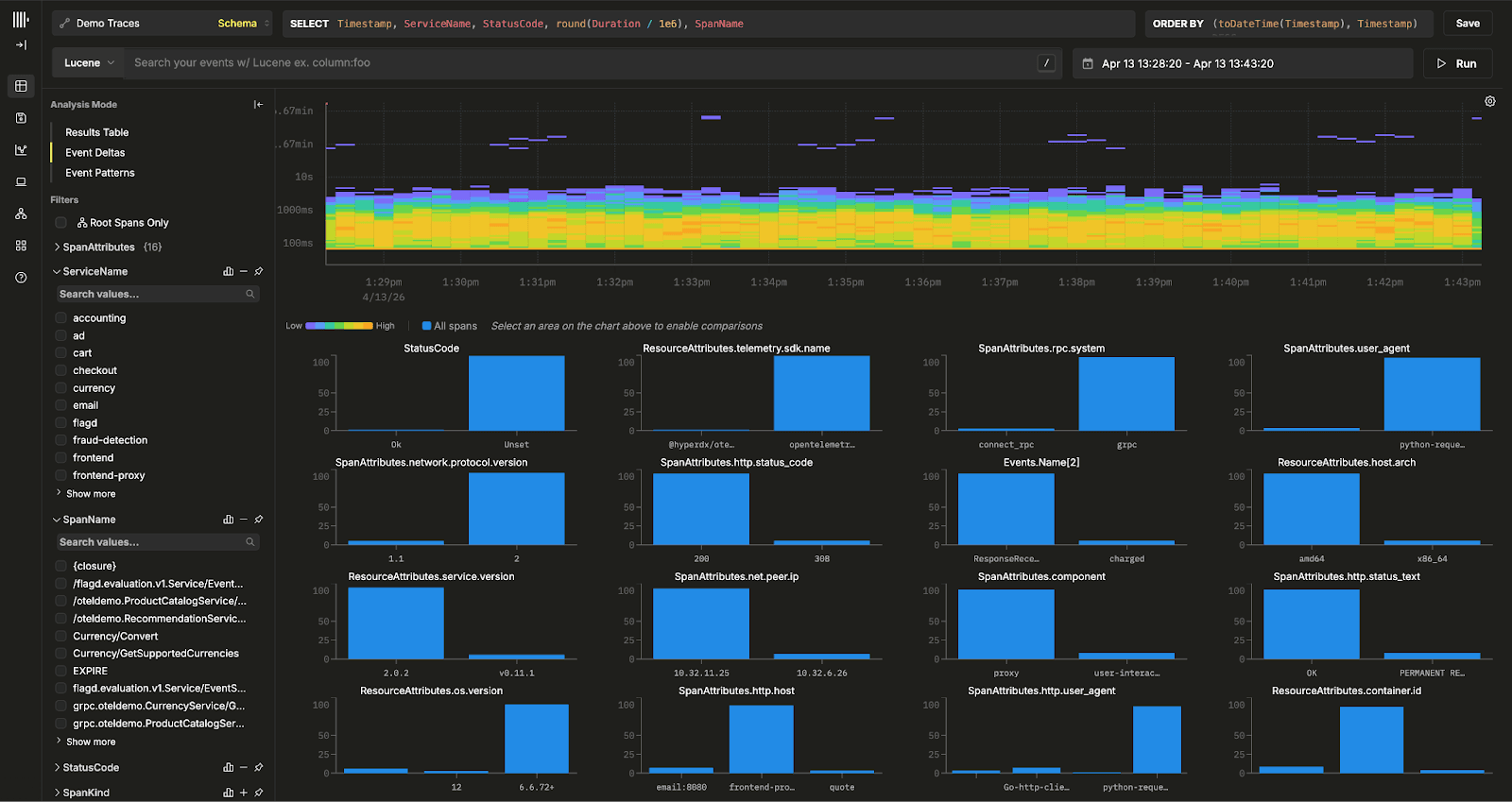Enable the Root Spans Only filter
The image size is (1512, 802).
tap(60, 223)
